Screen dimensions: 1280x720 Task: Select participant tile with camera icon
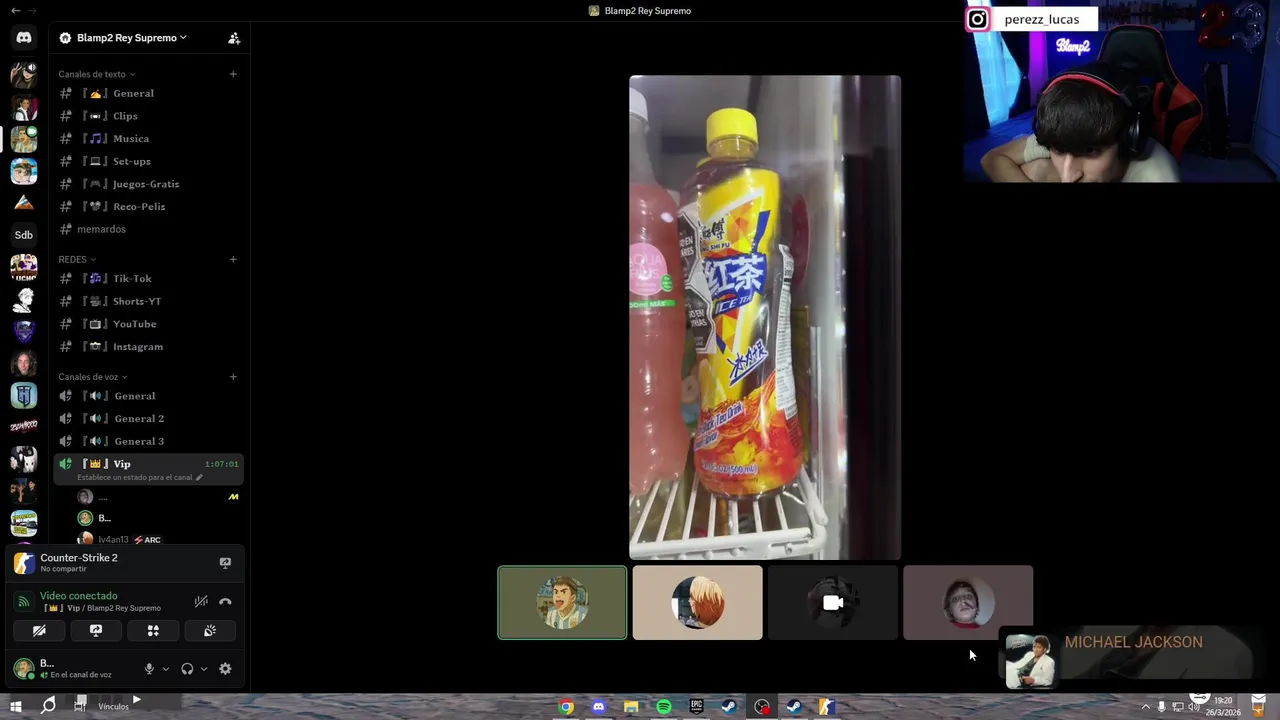tap(832, 602)
